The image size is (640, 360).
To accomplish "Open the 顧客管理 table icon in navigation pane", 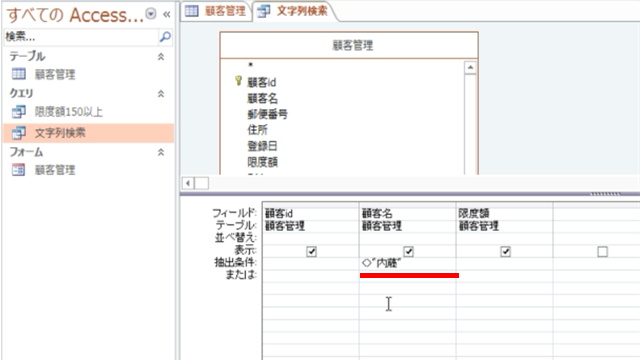I will tap(19, 74).
